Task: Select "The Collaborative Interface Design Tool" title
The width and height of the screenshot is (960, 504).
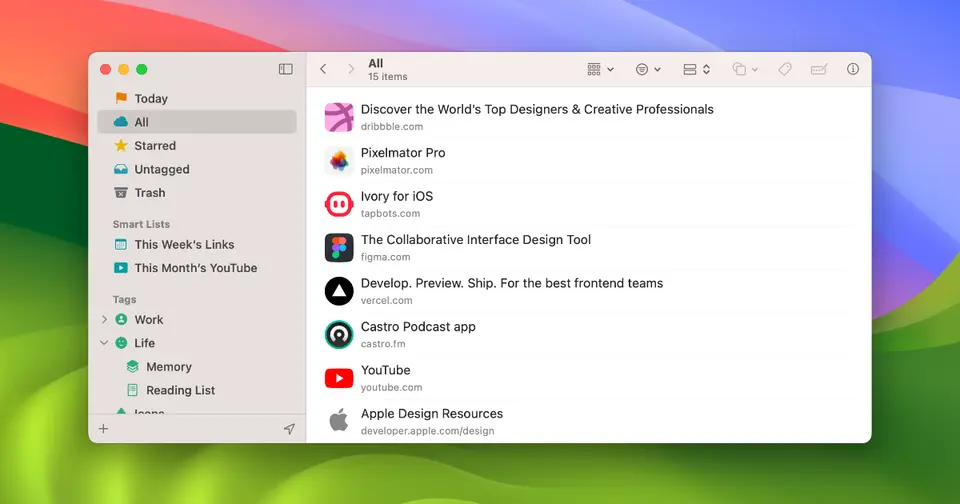Action: [x=476, y=240]
